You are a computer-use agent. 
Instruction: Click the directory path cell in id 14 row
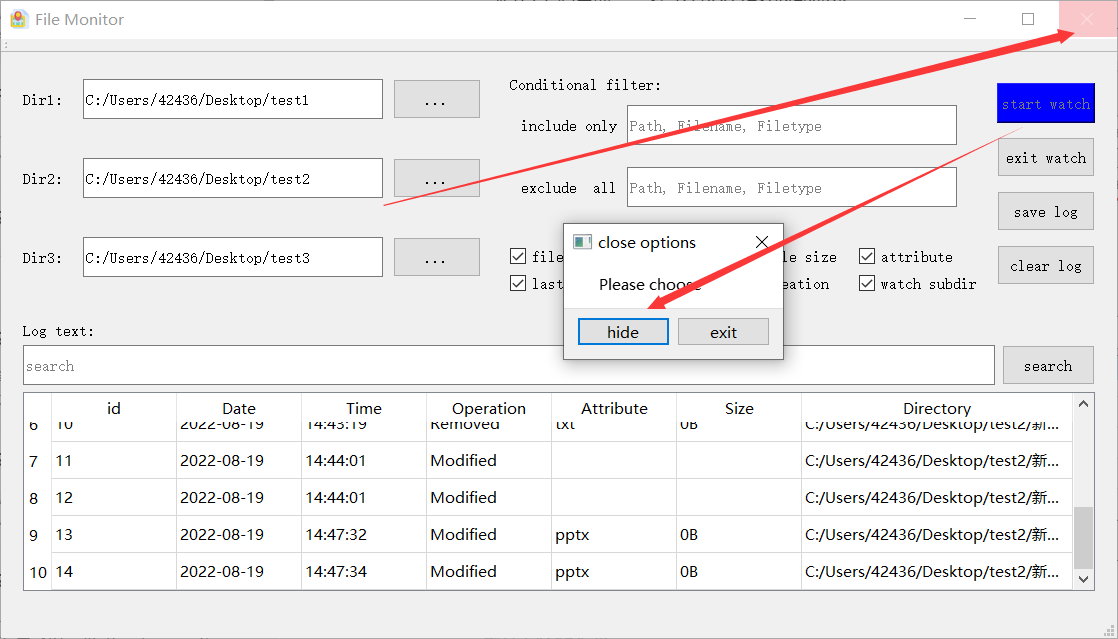coord(937,572)
